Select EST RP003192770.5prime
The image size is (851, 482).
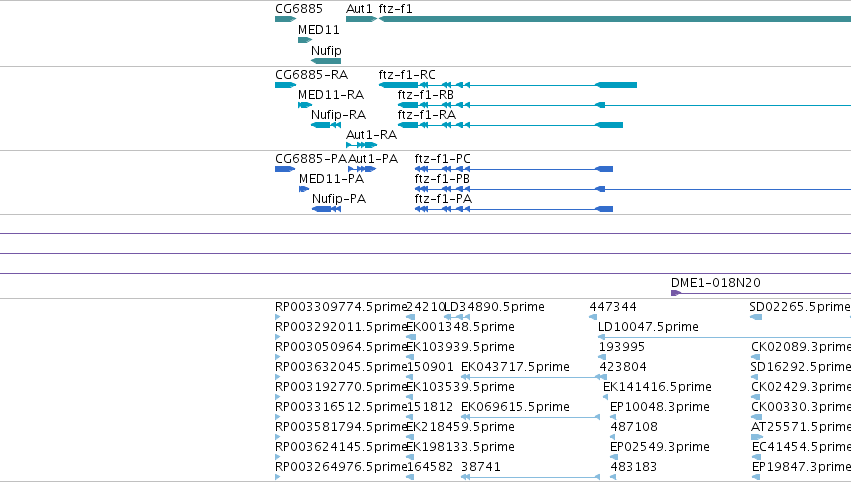coord(341,387)
